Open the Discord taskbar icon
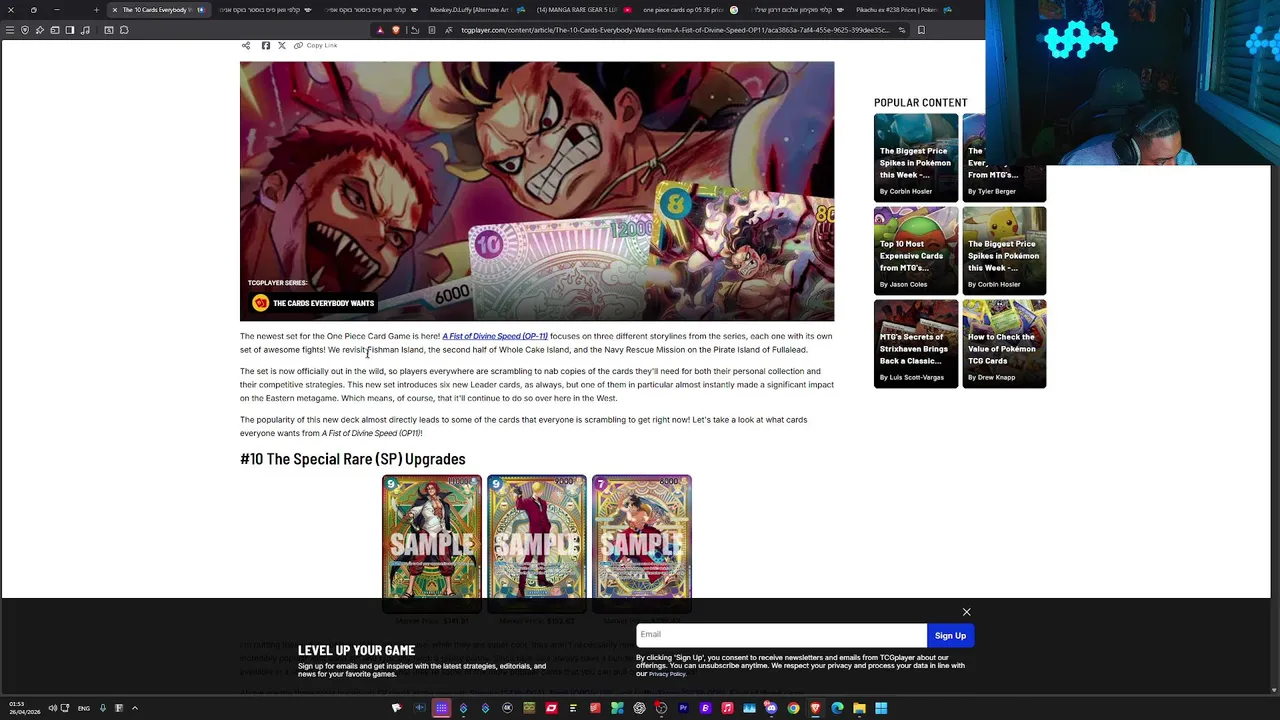This screenshot has height=720, width=1280. 771,708
